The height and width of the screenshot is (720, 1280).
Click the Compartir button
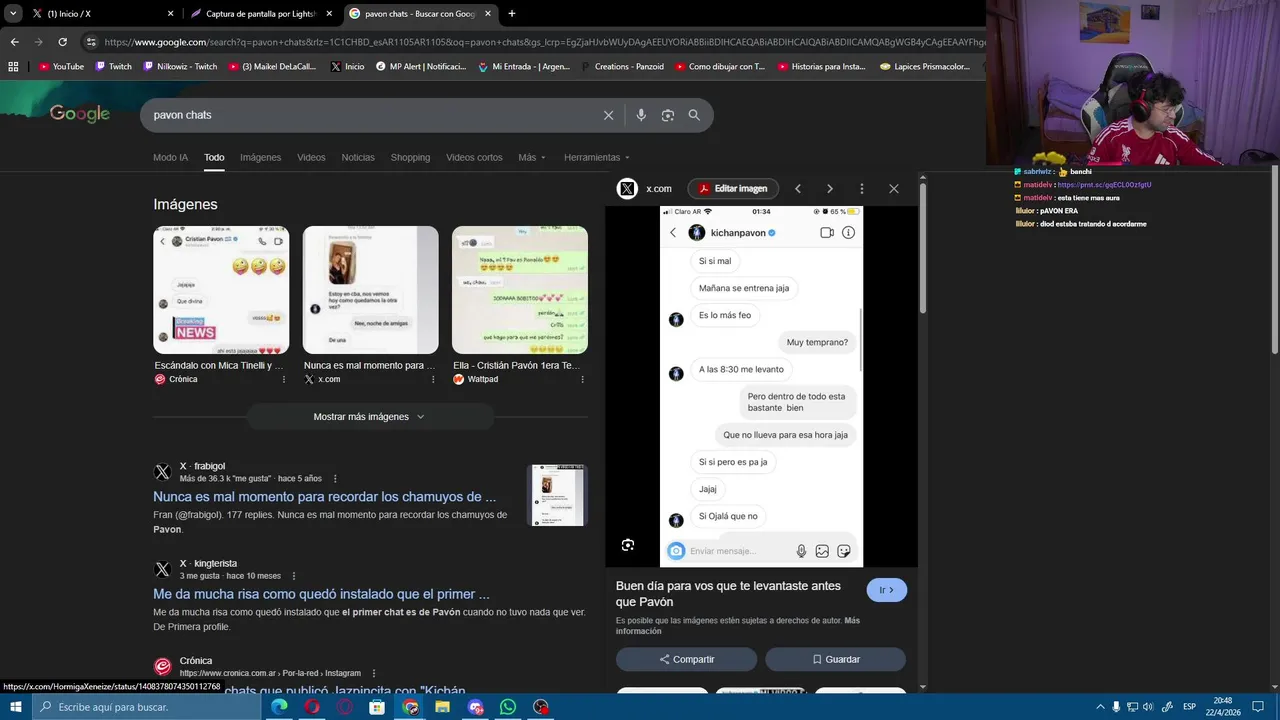[686, 659]
